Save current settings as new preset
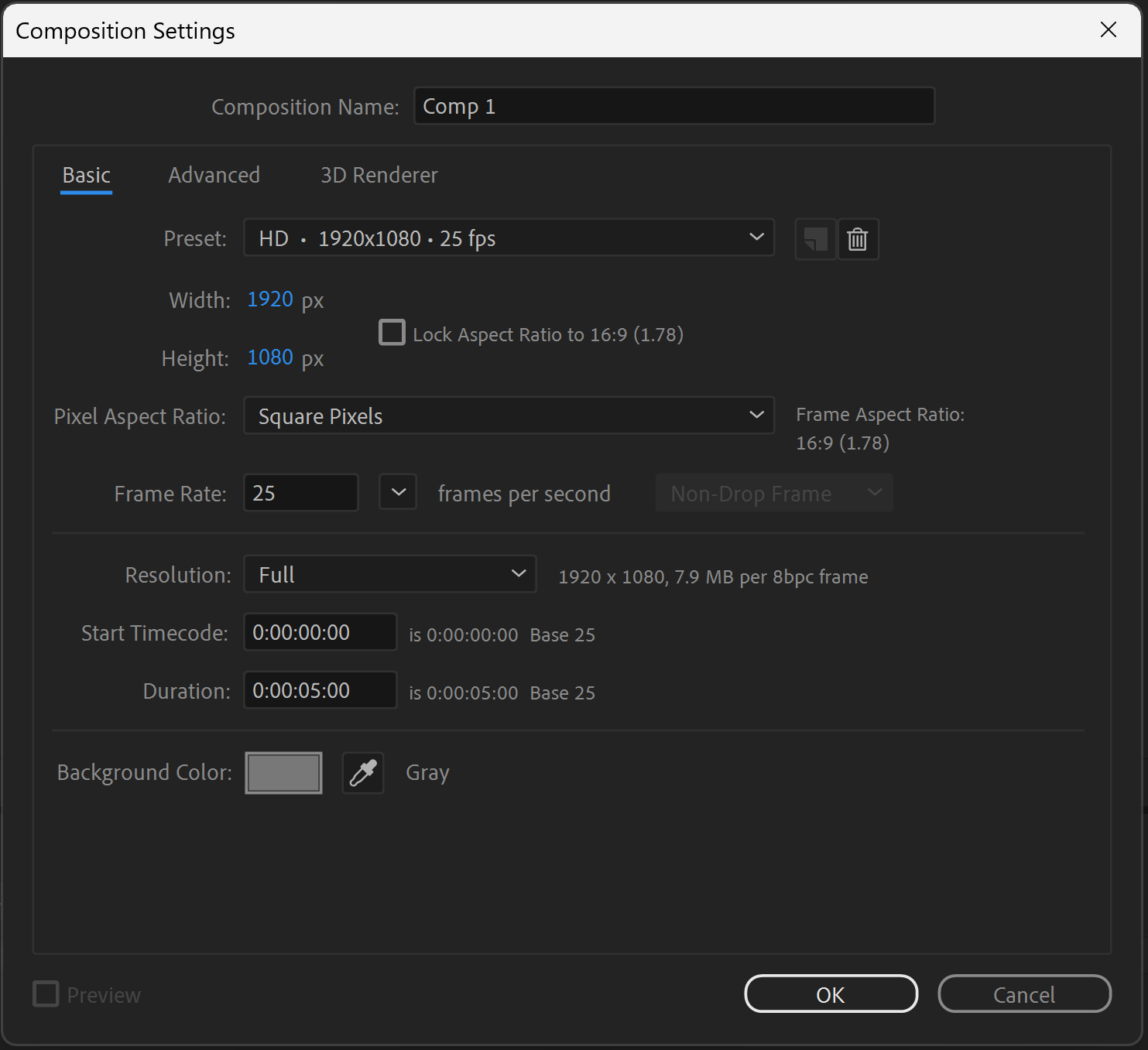 click(x=814, y=238)
